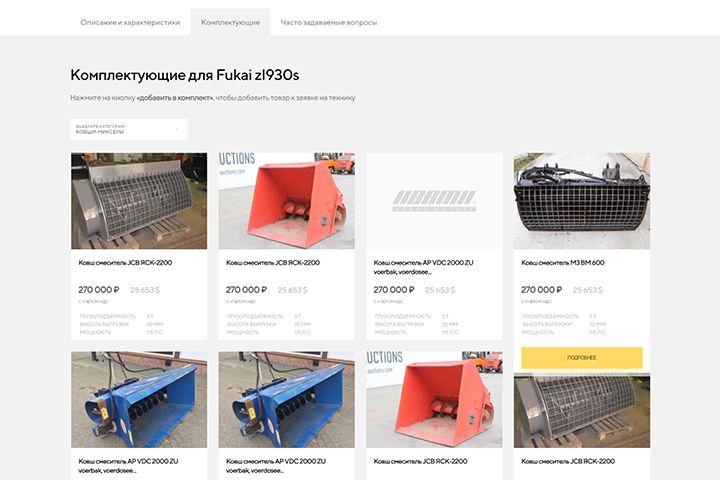Open the Описание и характеристики tab
720x480 pixels.
pos(130,22)
